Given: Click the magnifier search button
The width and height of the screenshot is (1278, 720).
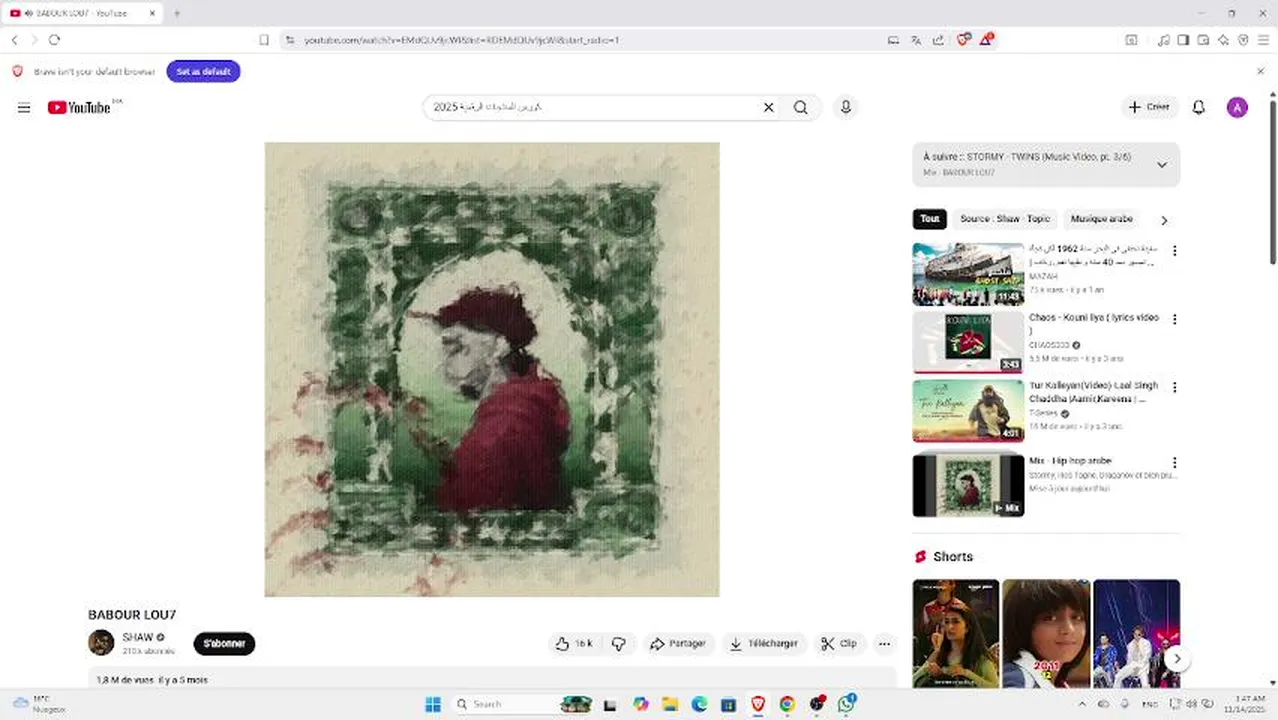Looking at the screenshot, I should 801,108.
